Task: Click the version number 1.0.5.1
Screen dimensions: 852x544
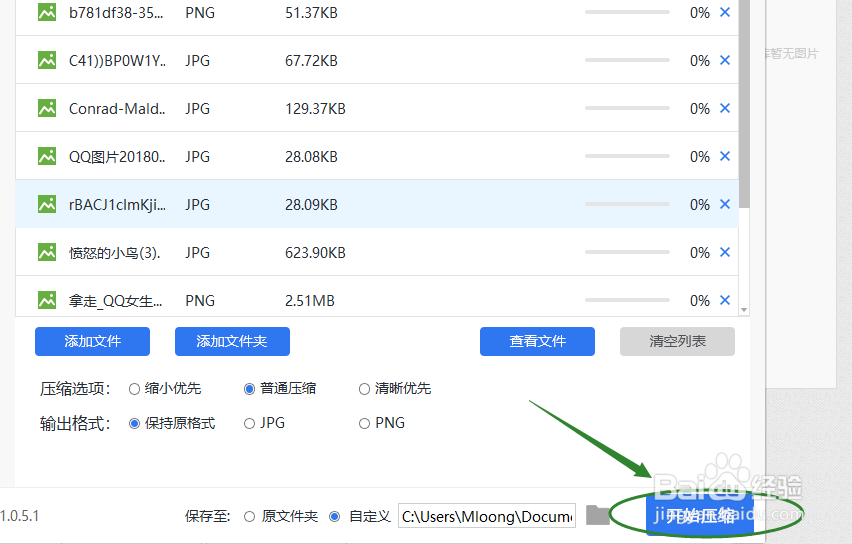Action: pyautogui.click(x=20, y=516)
